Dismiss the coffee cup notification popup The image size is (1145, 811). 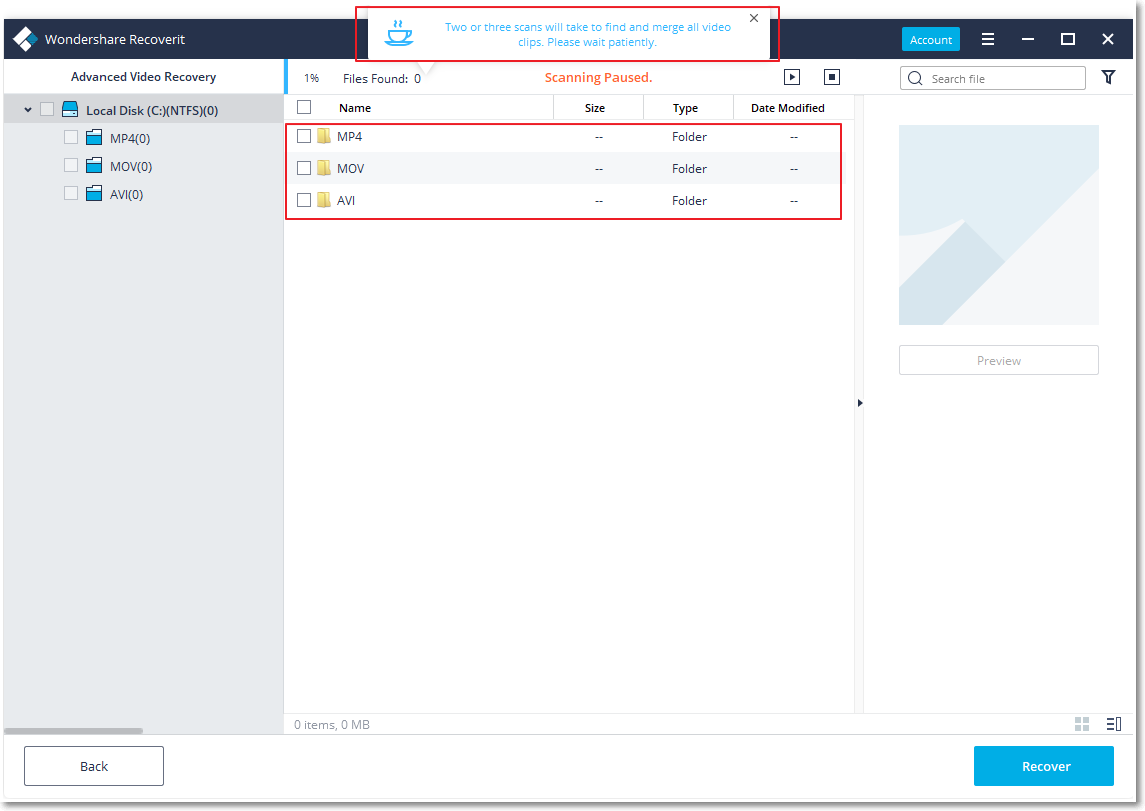[754, 18]
